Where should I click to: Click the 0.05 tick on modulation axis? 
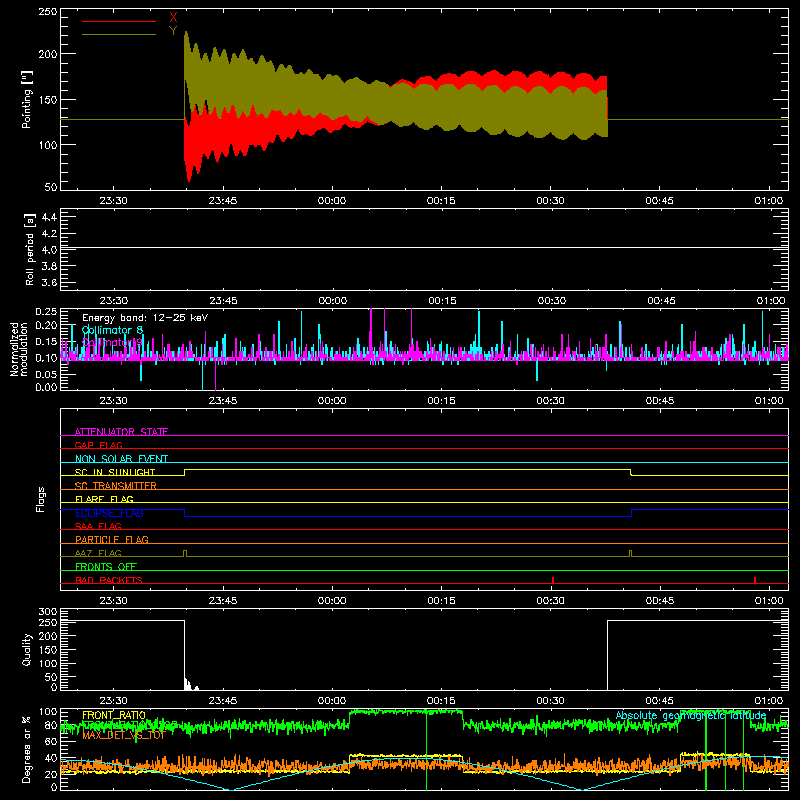pyautogui.click(x=46, y=374)
